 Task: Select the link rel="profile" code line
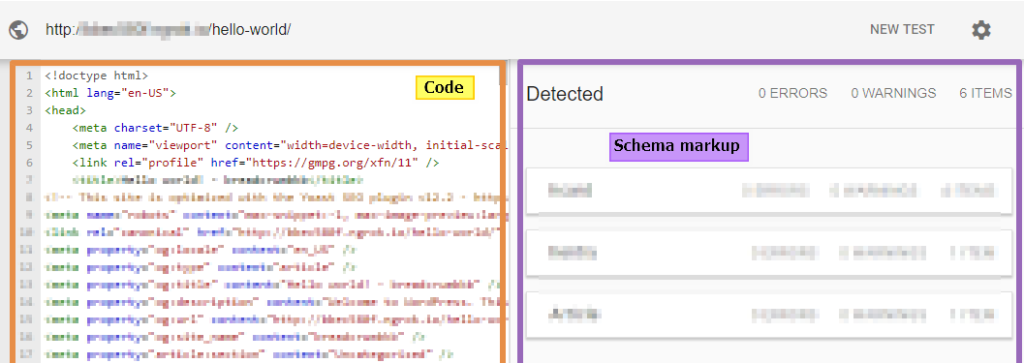click(x=256, y=163)
